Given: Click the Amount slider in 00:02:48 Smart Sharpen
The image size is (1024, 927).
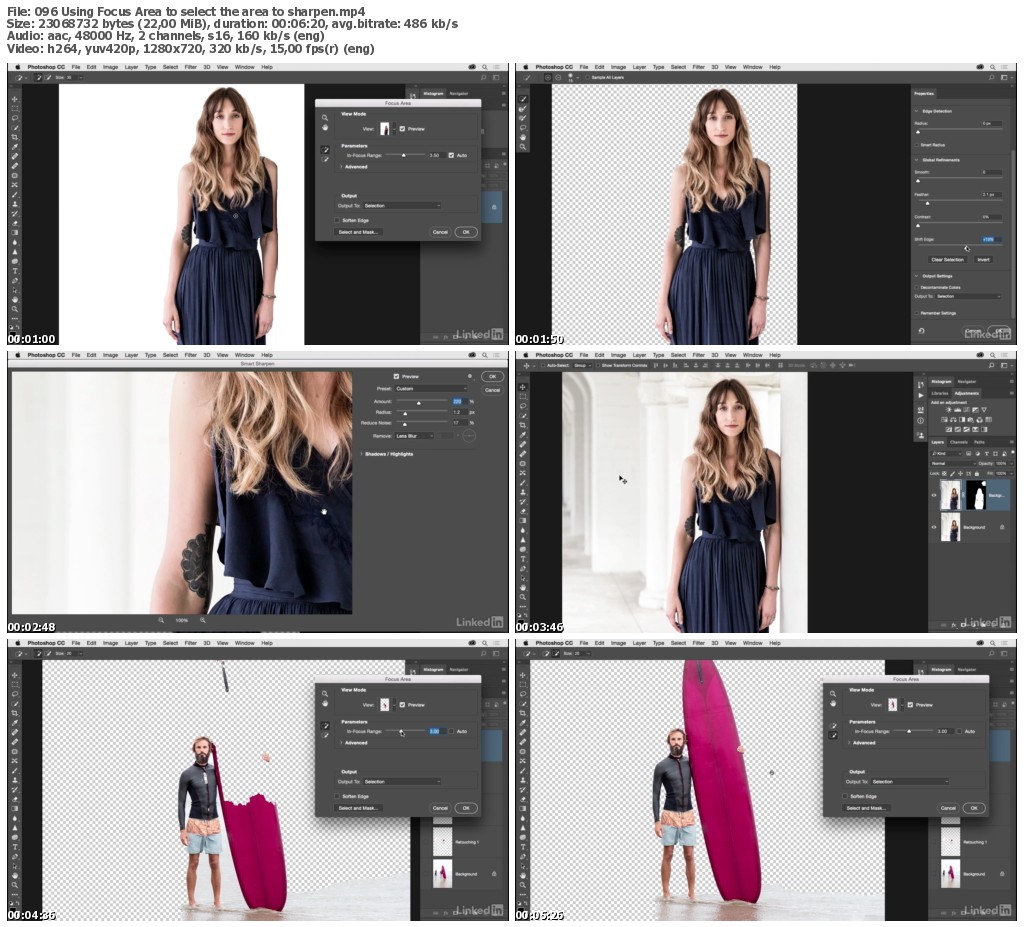Looking at the screenshot, I should [423, 404].
